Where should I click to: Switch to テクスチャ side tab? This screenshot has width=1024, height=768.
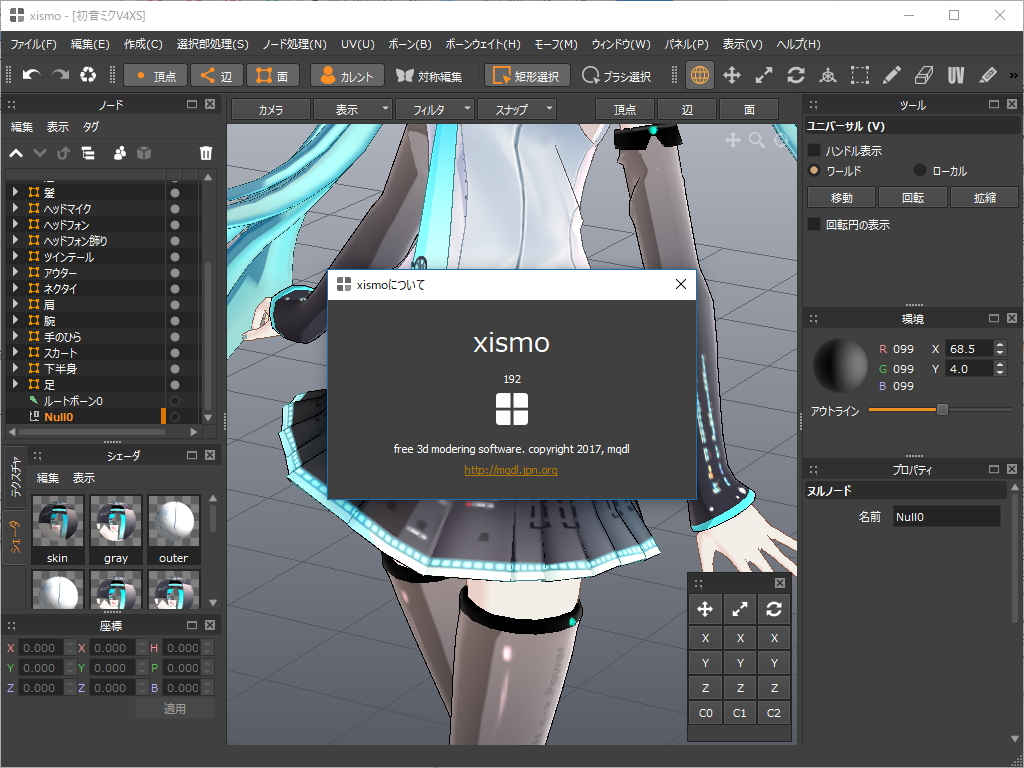[x=16, y=478]
